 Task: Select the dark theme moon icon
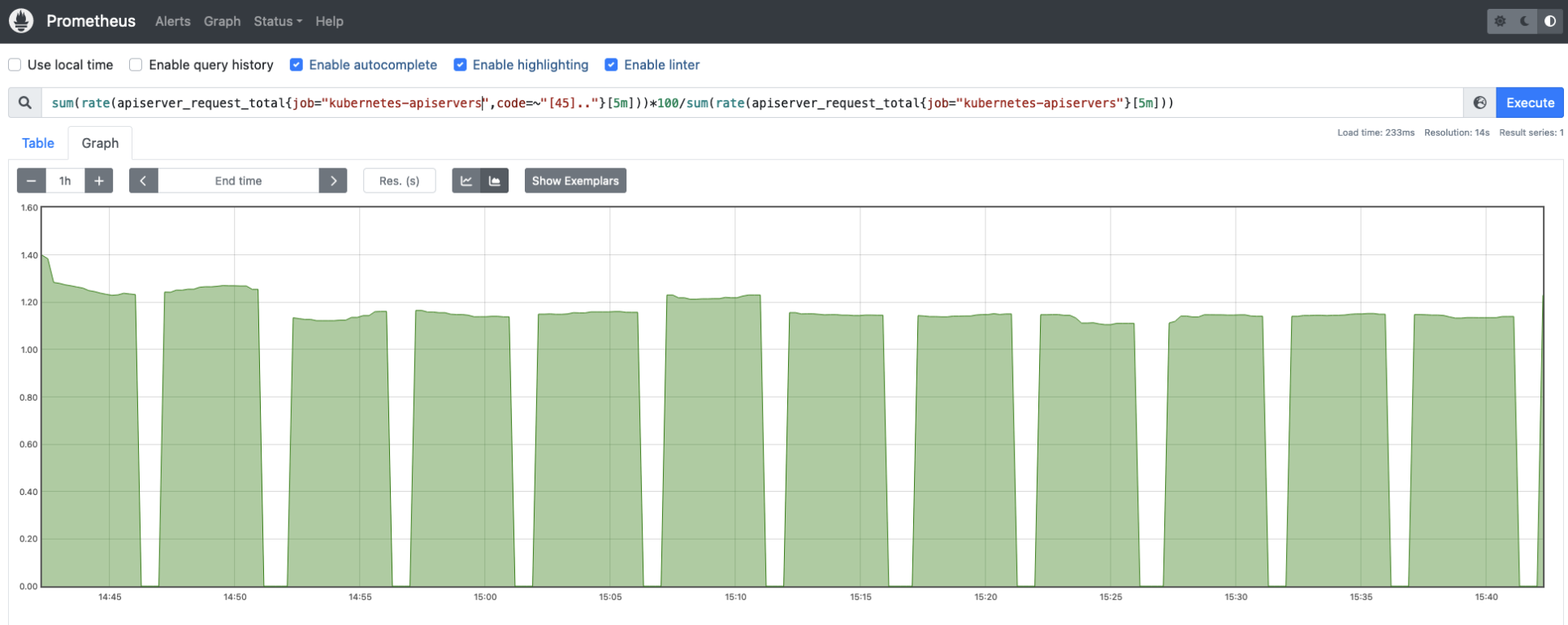coord(1525,21)
